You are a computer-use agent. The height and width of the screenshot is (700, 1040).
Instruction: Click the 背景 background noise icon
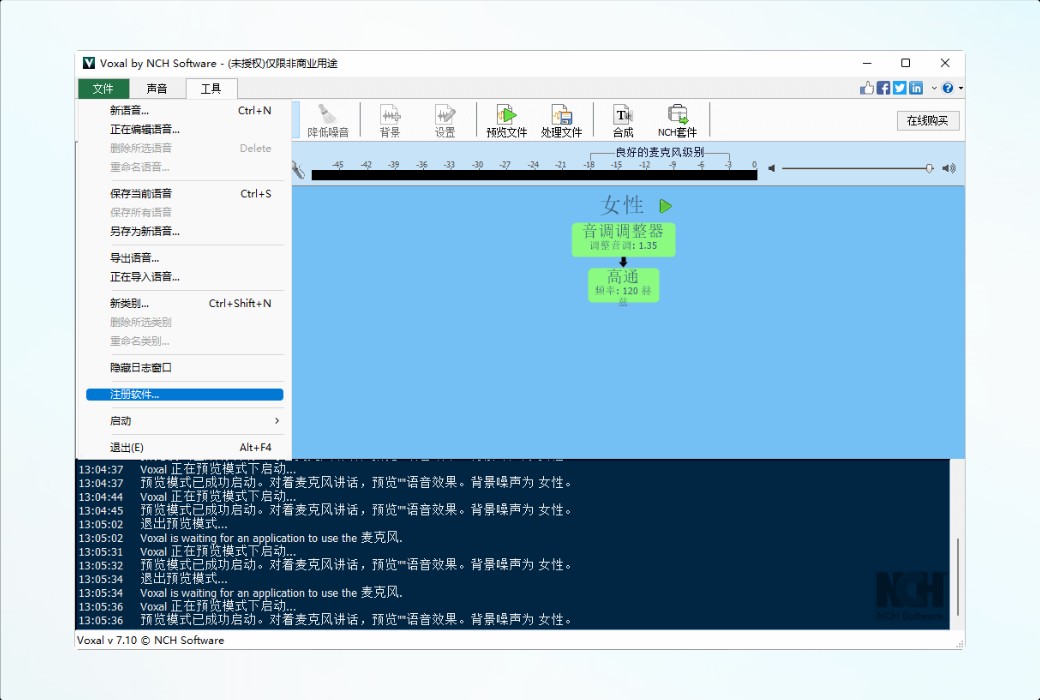(389, 121)
